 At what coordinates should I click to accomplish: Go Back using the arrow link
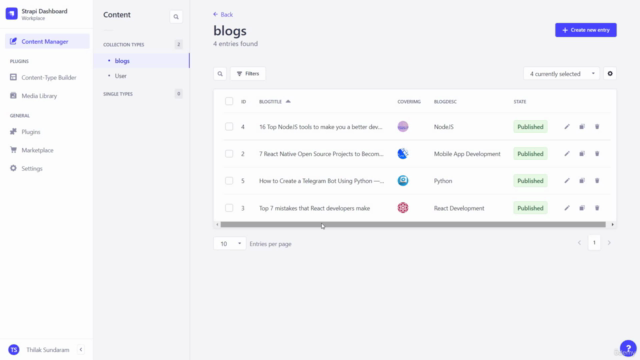click(x=223, y=14)
